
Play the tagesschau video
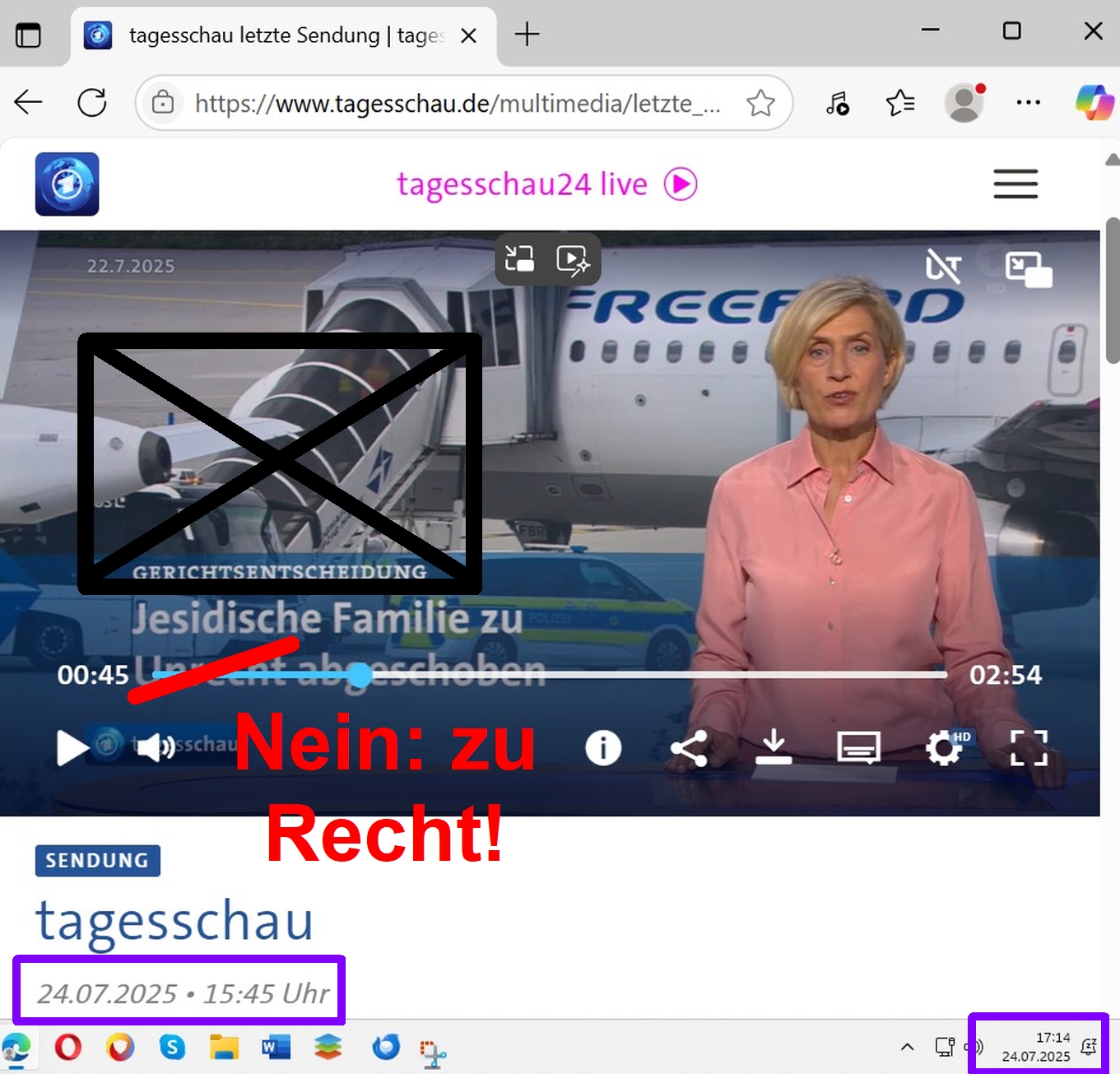coord(72,748)
